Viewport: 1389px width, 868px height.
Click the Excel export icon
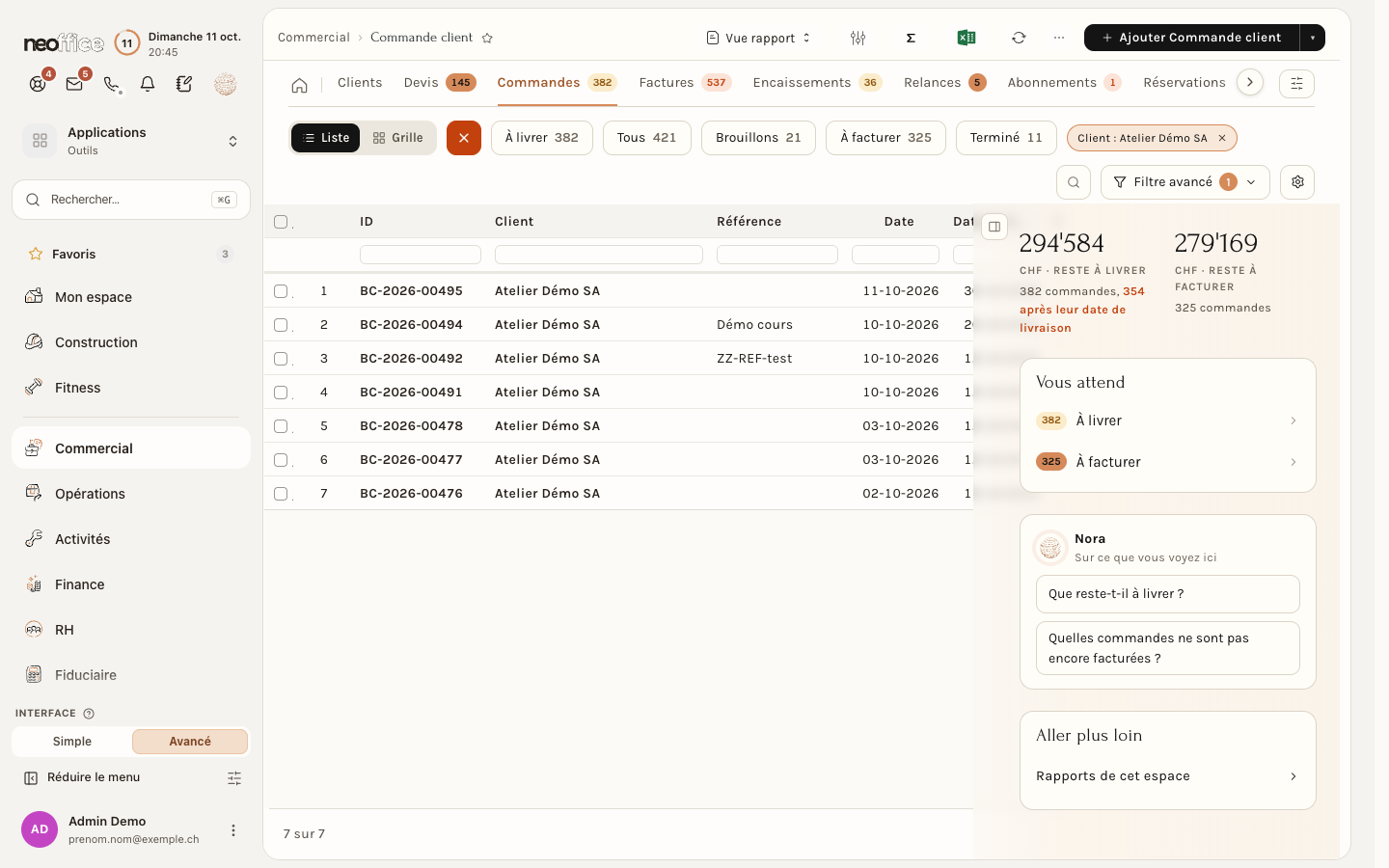click(x=966, y=38)
